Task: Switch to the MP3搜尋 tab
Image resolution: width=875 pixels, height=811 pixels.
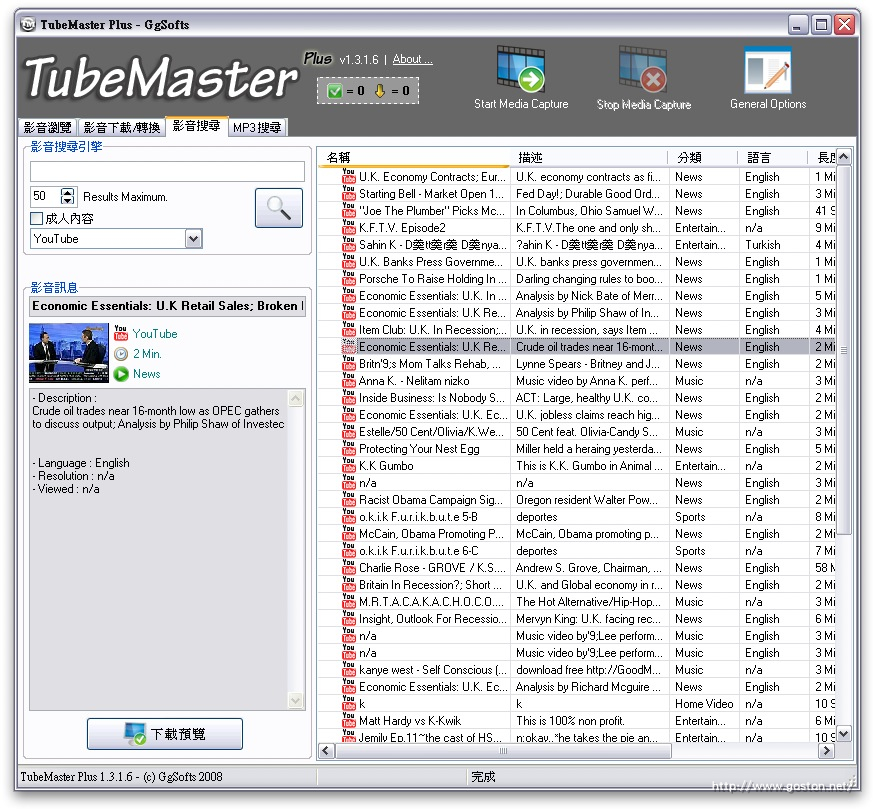Action: pyautogui.click(x=257, y=127)
